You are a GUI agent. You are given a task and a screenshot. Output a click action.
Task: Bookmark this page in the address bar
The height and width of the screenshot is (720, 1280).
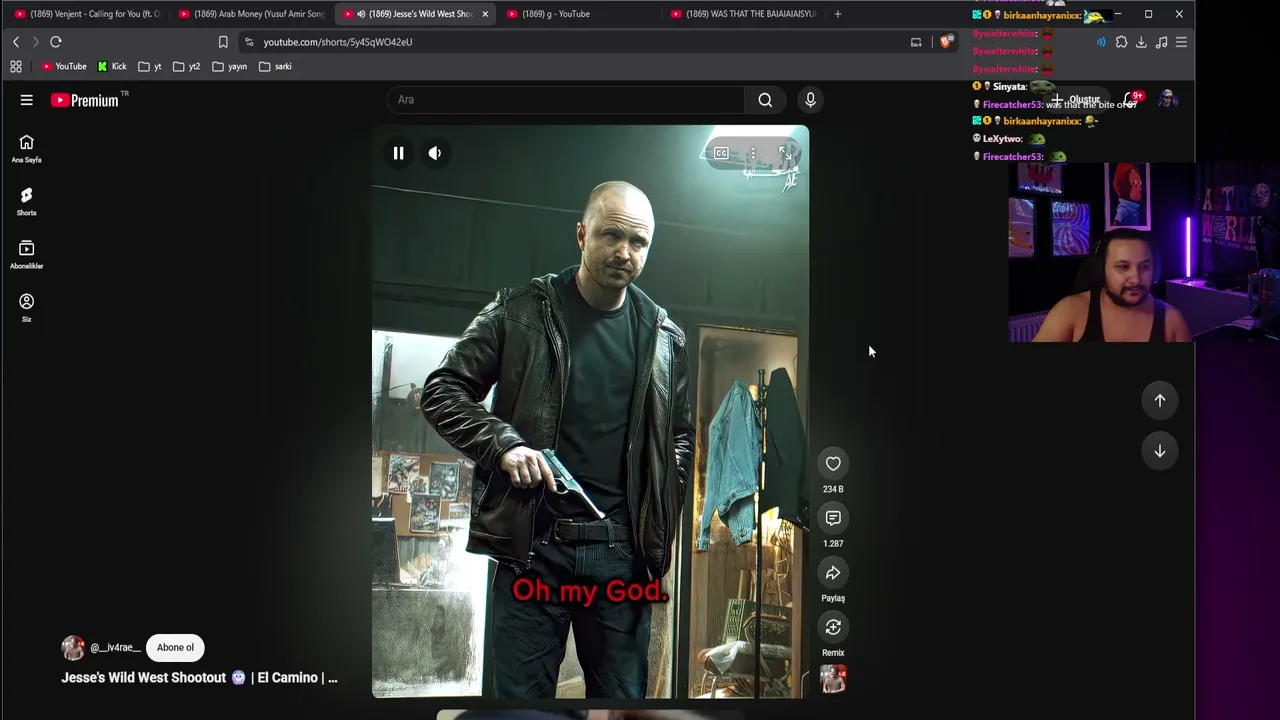pyautogui.click(x=223, y=42)
